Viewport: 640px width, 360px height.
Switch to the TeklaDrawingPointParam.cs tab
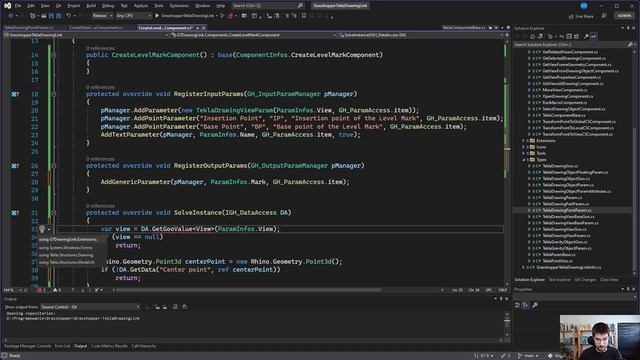click(29, 28)
